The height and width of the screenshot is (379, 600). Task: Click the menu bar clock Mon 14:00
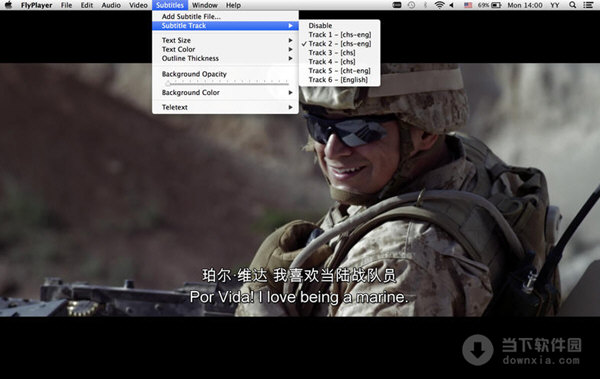pos(525,5)
